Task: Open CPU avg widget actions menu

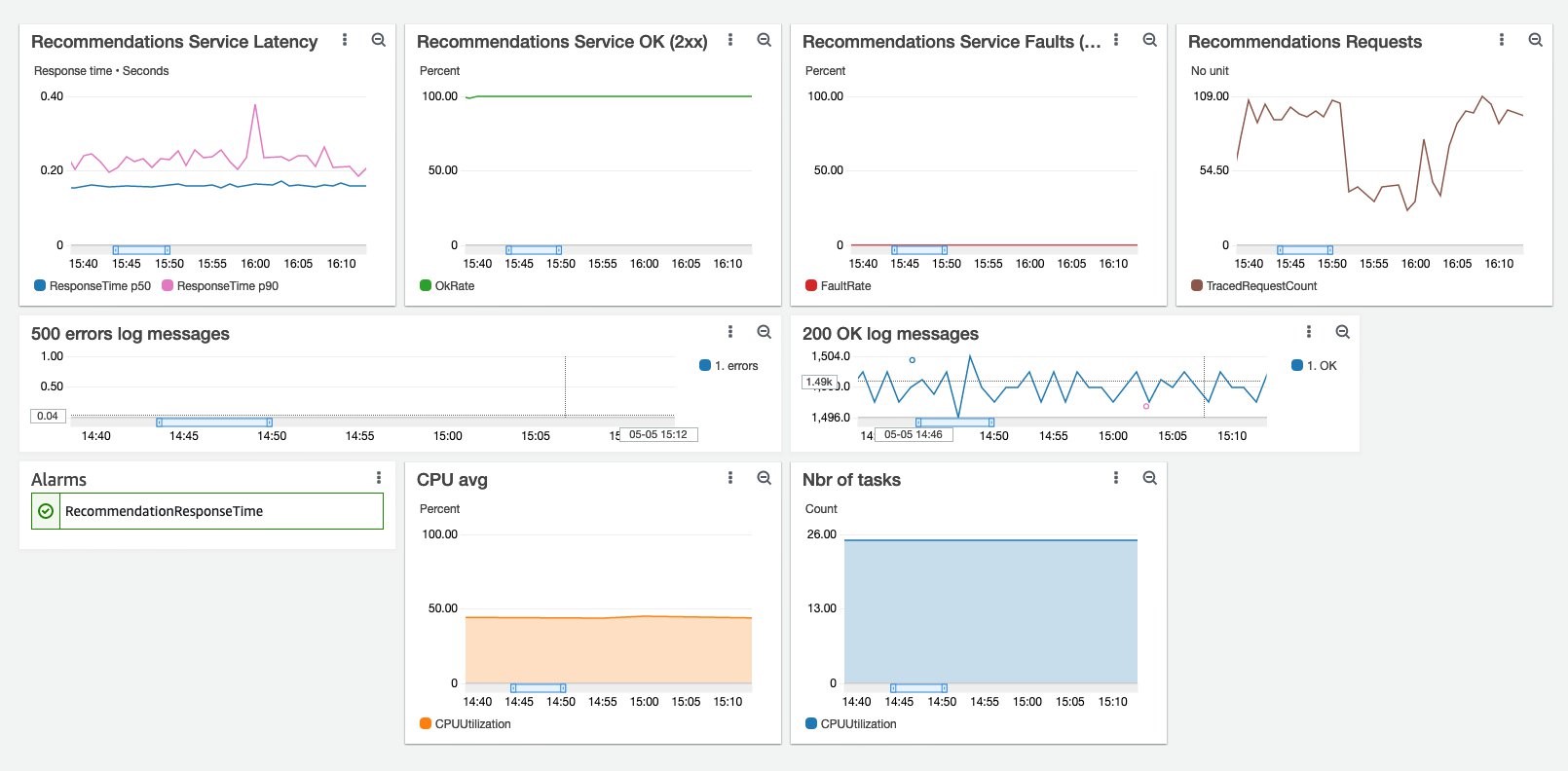Action: tap(730, 478)
